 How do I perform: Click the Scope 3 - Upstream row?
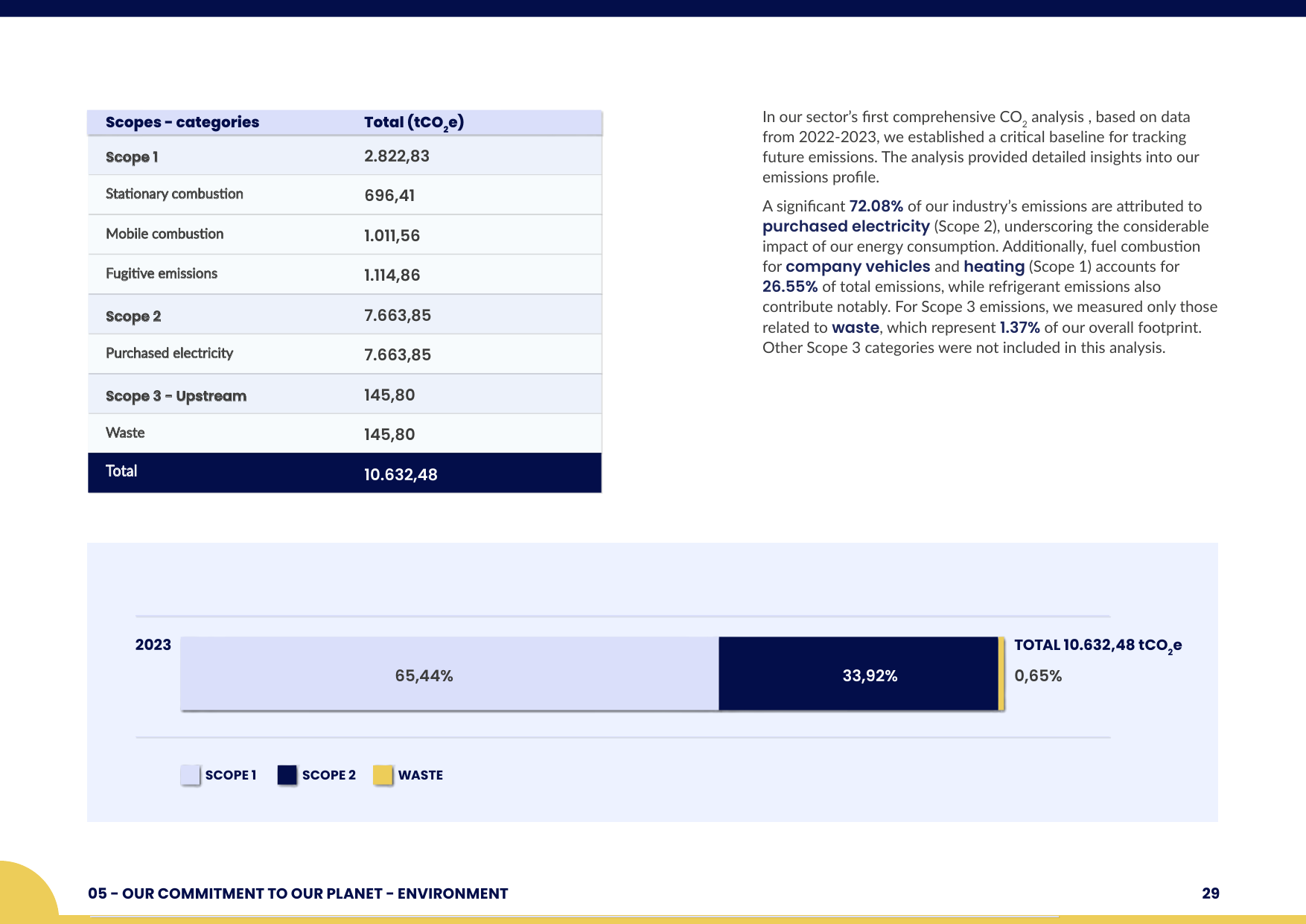345,395
